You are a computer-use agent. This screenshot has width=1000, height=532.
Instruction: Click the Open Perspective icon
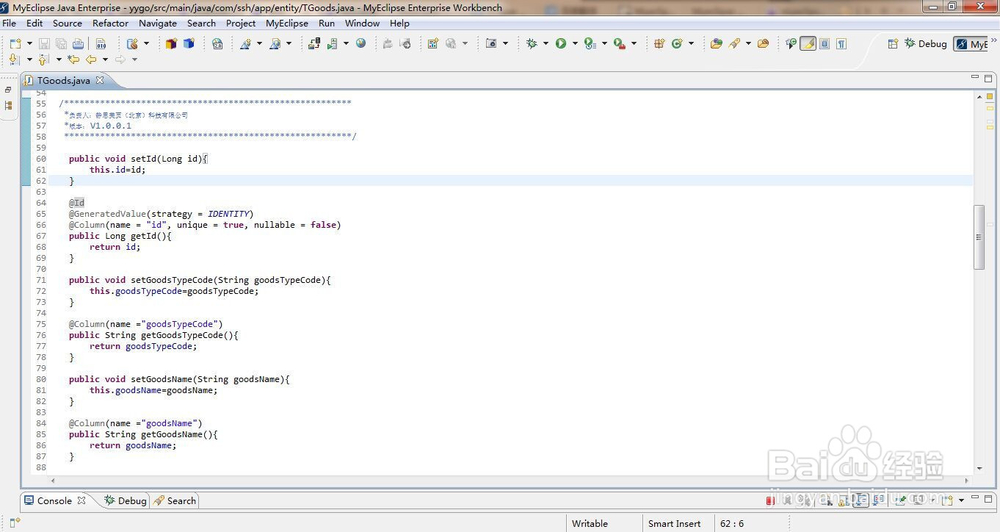point(893,43)
